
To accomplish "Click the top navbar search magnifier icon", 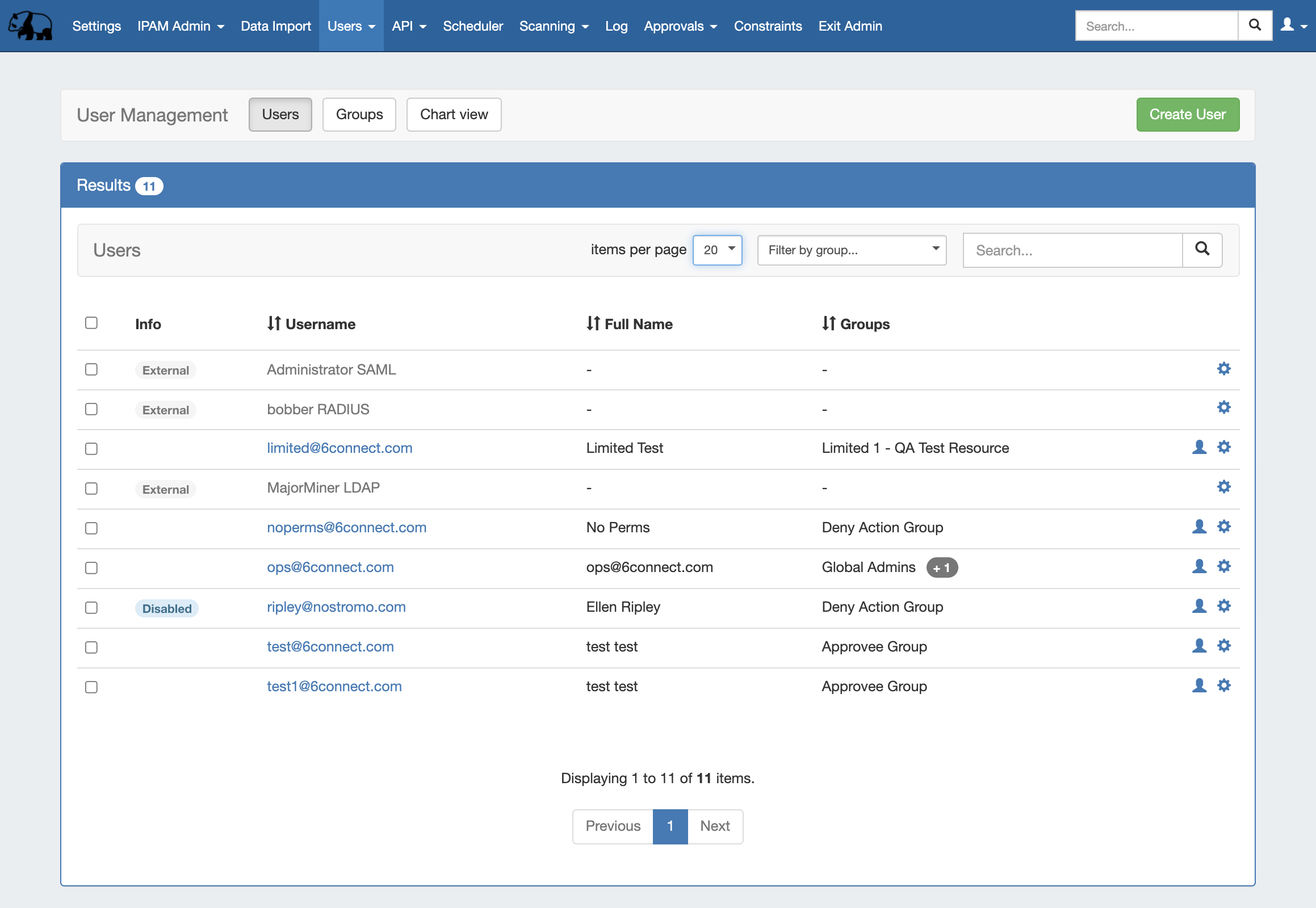I will 1255,25.
